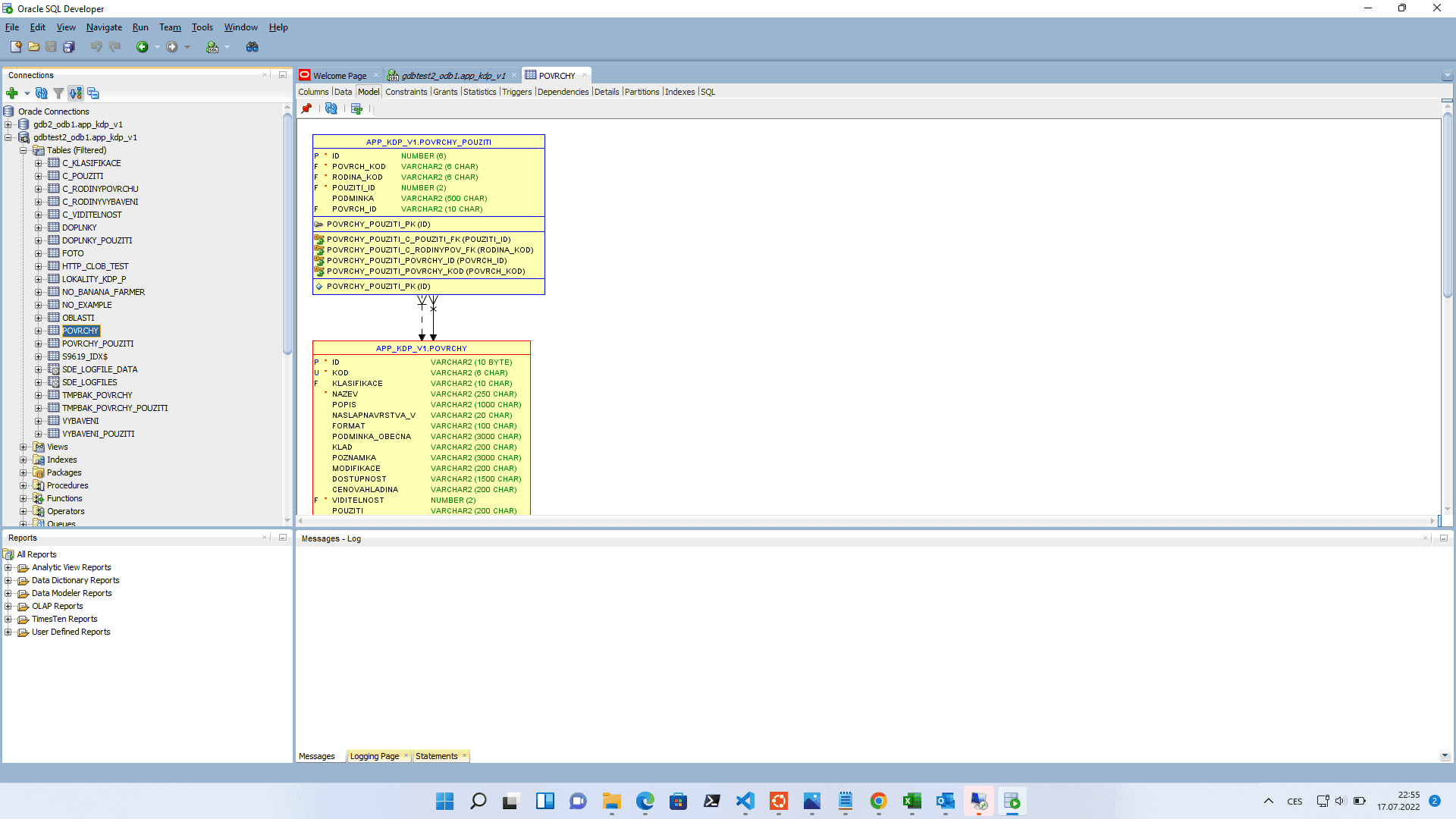The image size is (1456, 819).
Task: Click the Apply Filter funnel icon
Action: pos(58,93)
